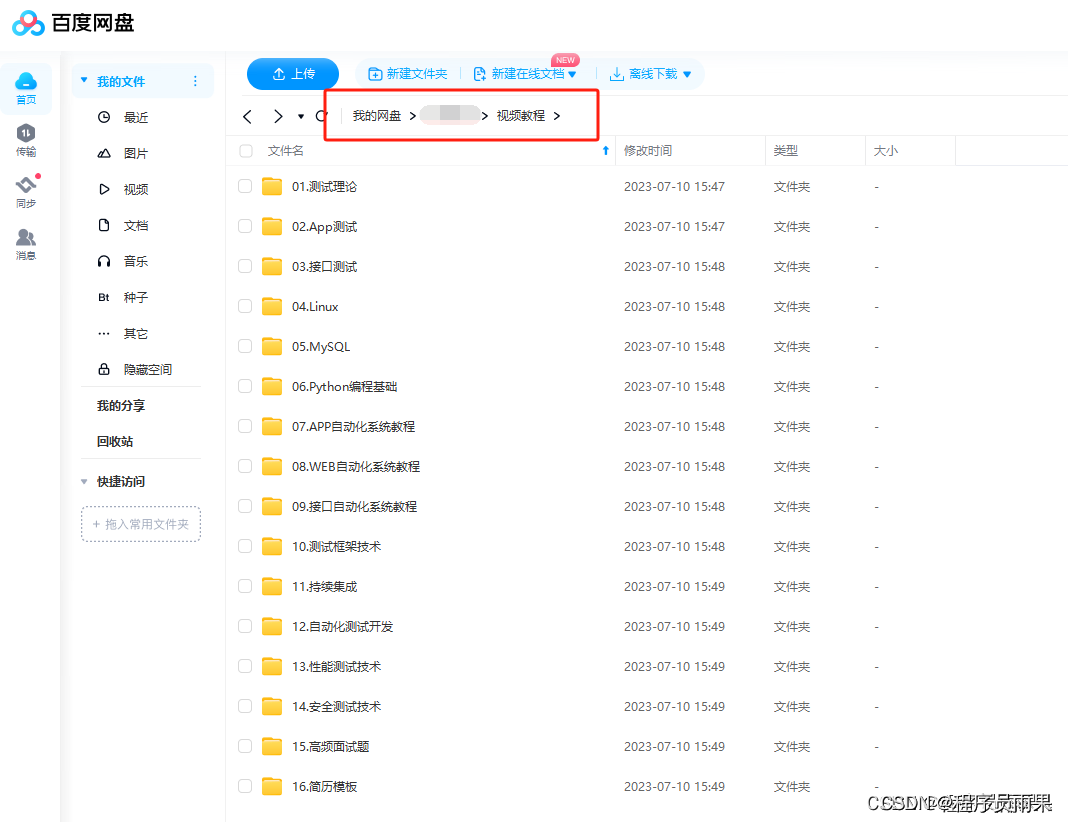Open 回收站 recycle bin
1068x822 pixels.
(x=114, y=441)
